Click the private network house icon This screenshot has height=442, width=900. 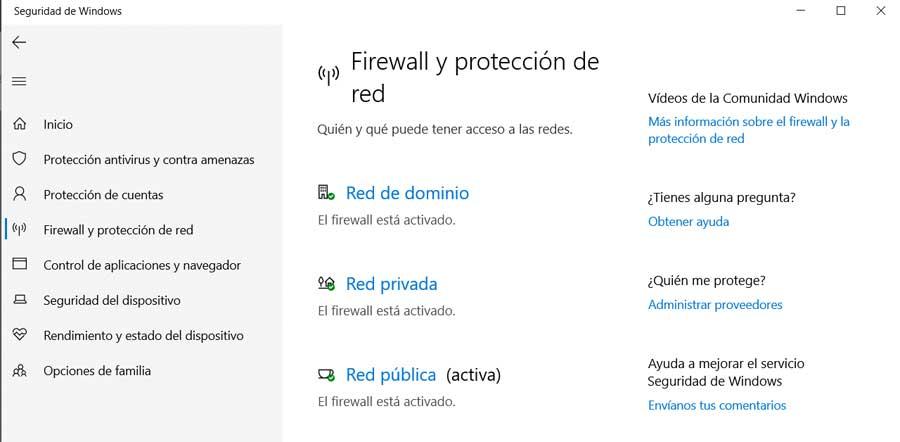click(326, 283)
